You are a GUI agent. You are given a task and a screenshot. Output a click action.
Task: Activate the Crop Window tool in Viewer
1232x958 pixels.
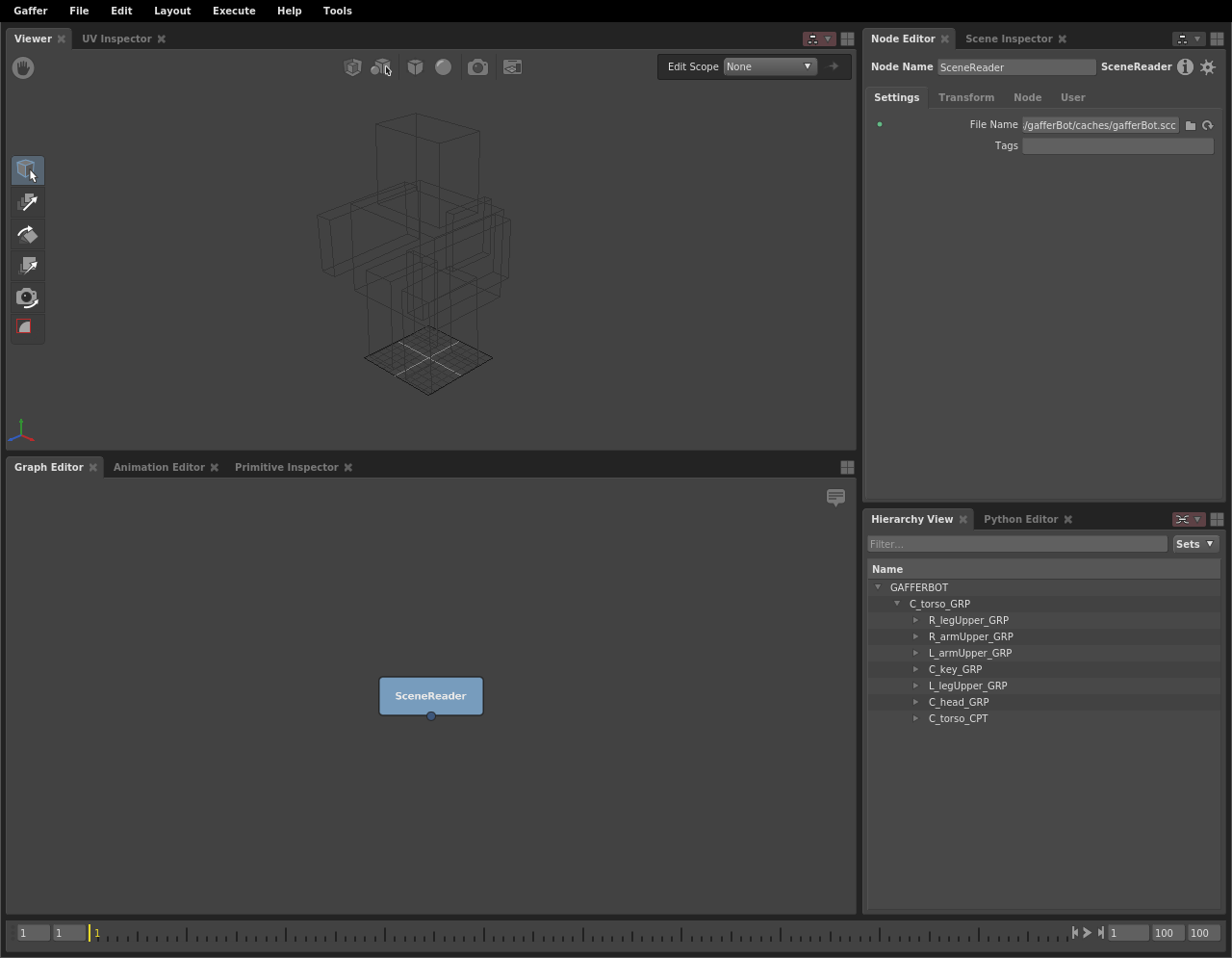pos(28,328)
